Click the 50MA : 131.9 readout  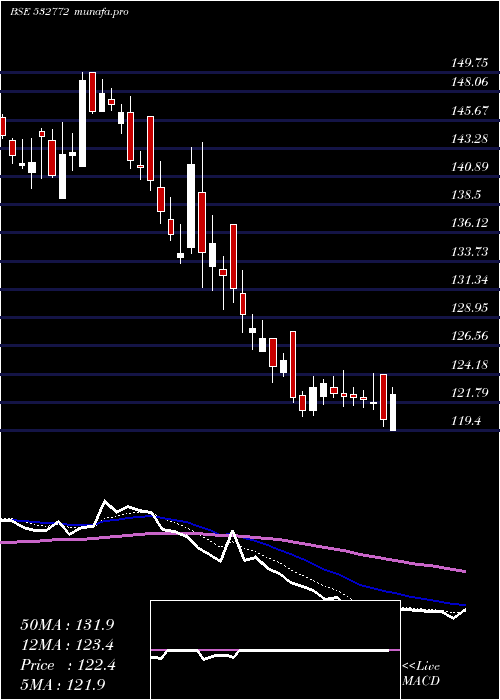67,625
